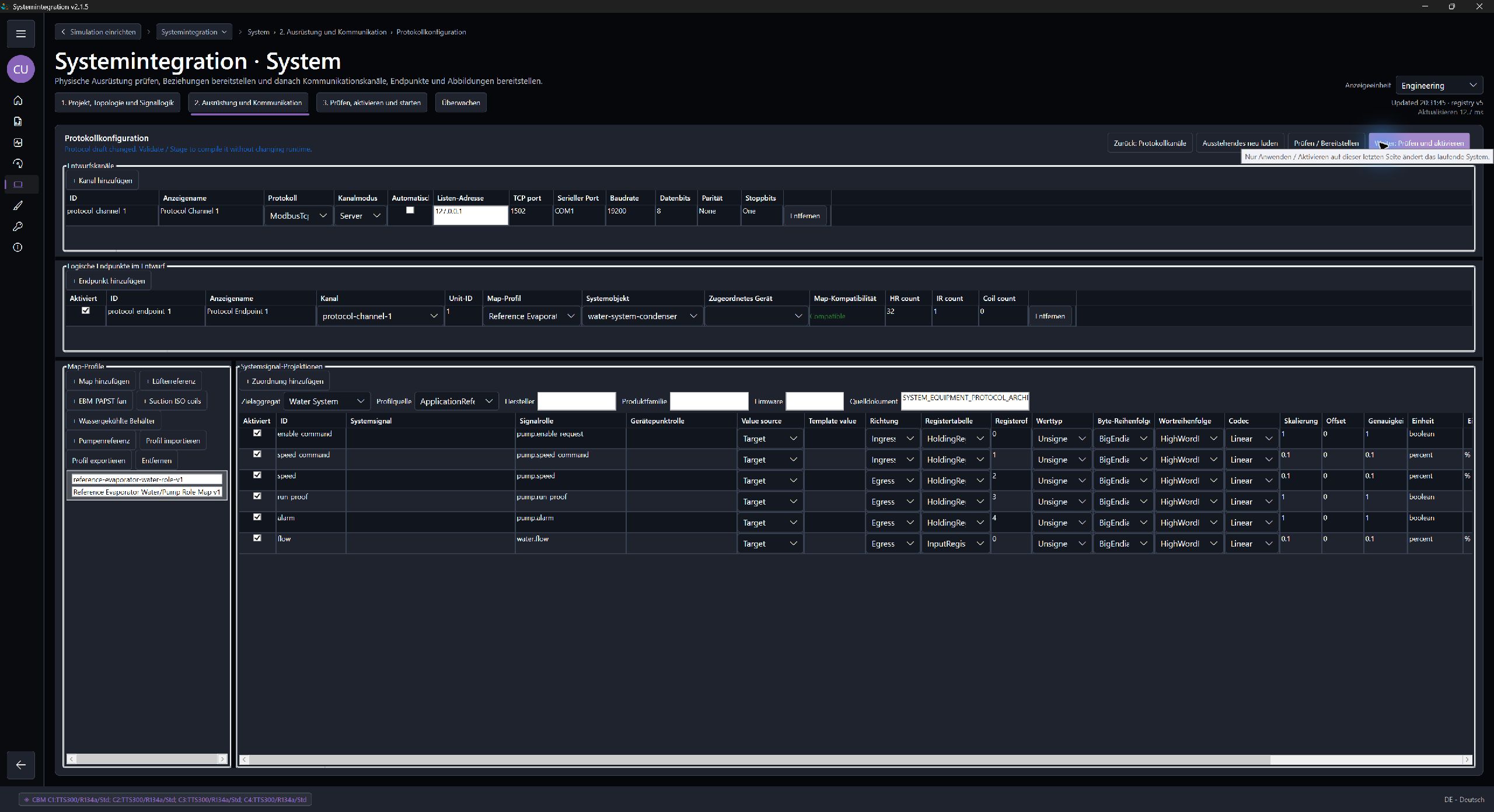
Task: Open the hamburger navigation menu
Action: click(x=21, y=34)
